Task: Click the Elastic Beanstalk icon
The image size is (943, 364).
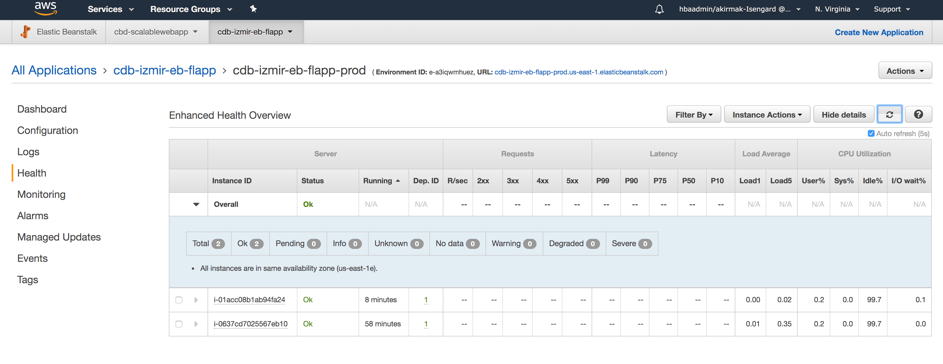Action: tap(25, 32)
